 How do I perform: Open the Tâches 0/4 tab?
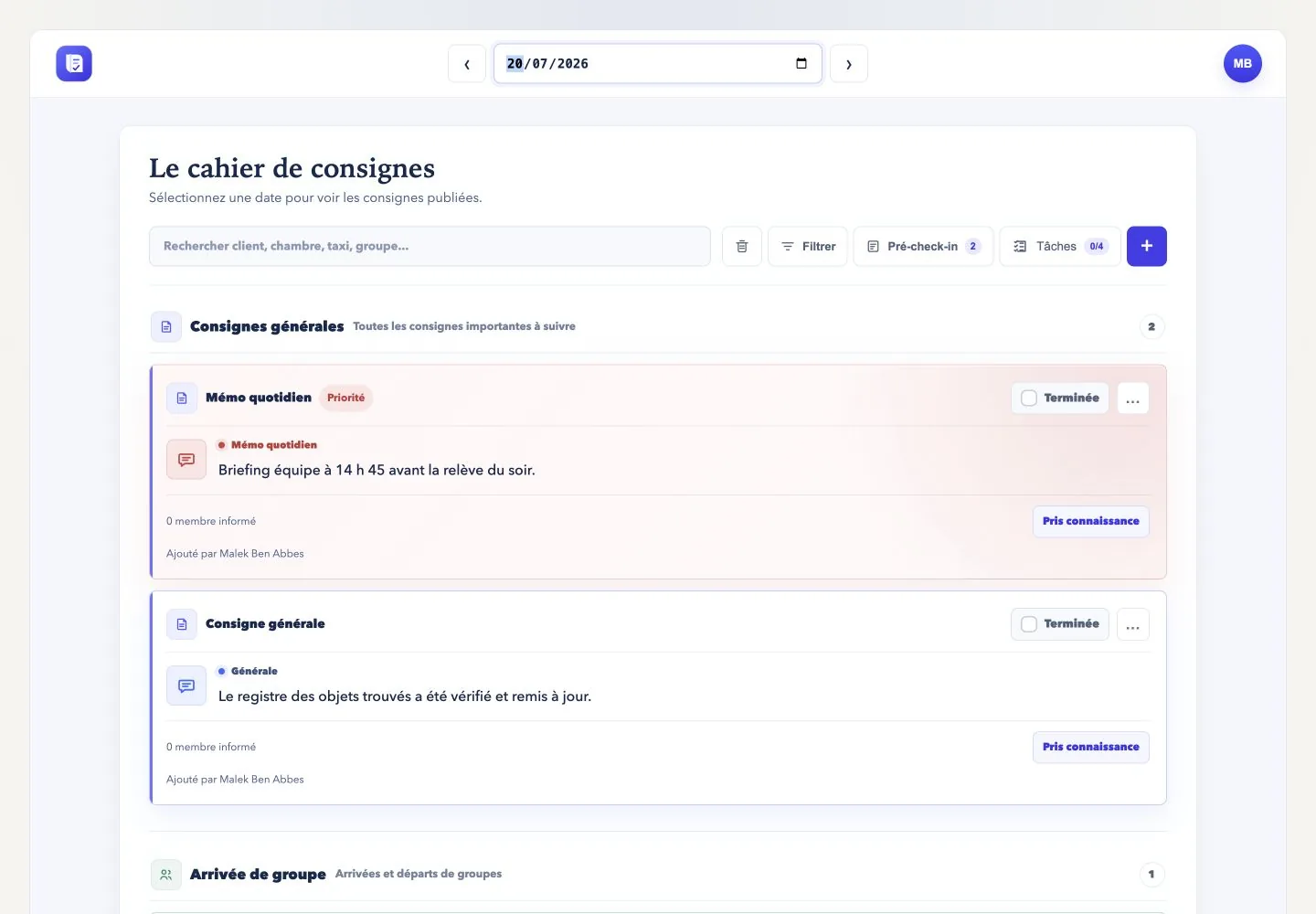pos(1060,247)
